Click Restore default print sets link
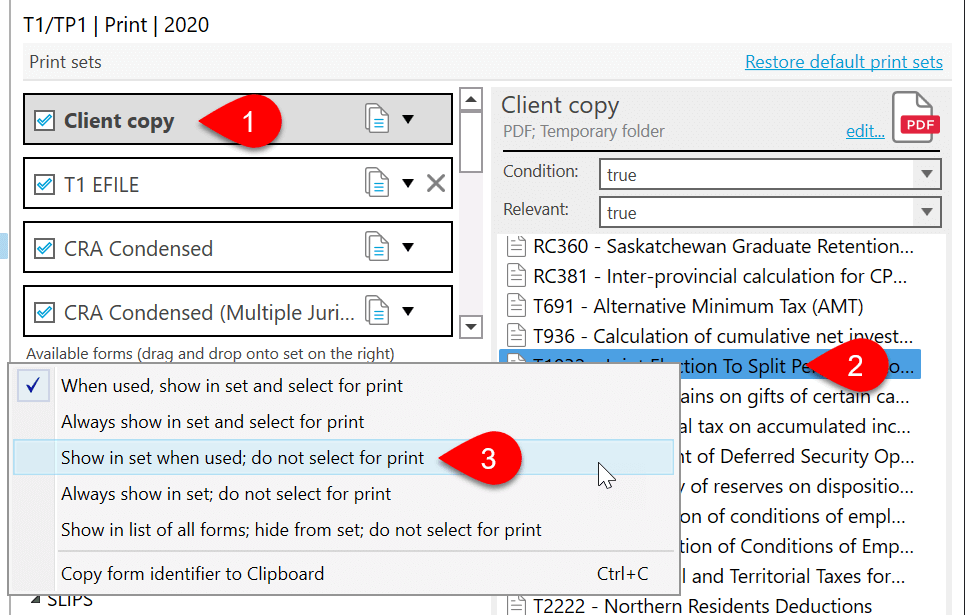Image resolution: width=965 pixels, height=615 pixels. tap(844, 62)
